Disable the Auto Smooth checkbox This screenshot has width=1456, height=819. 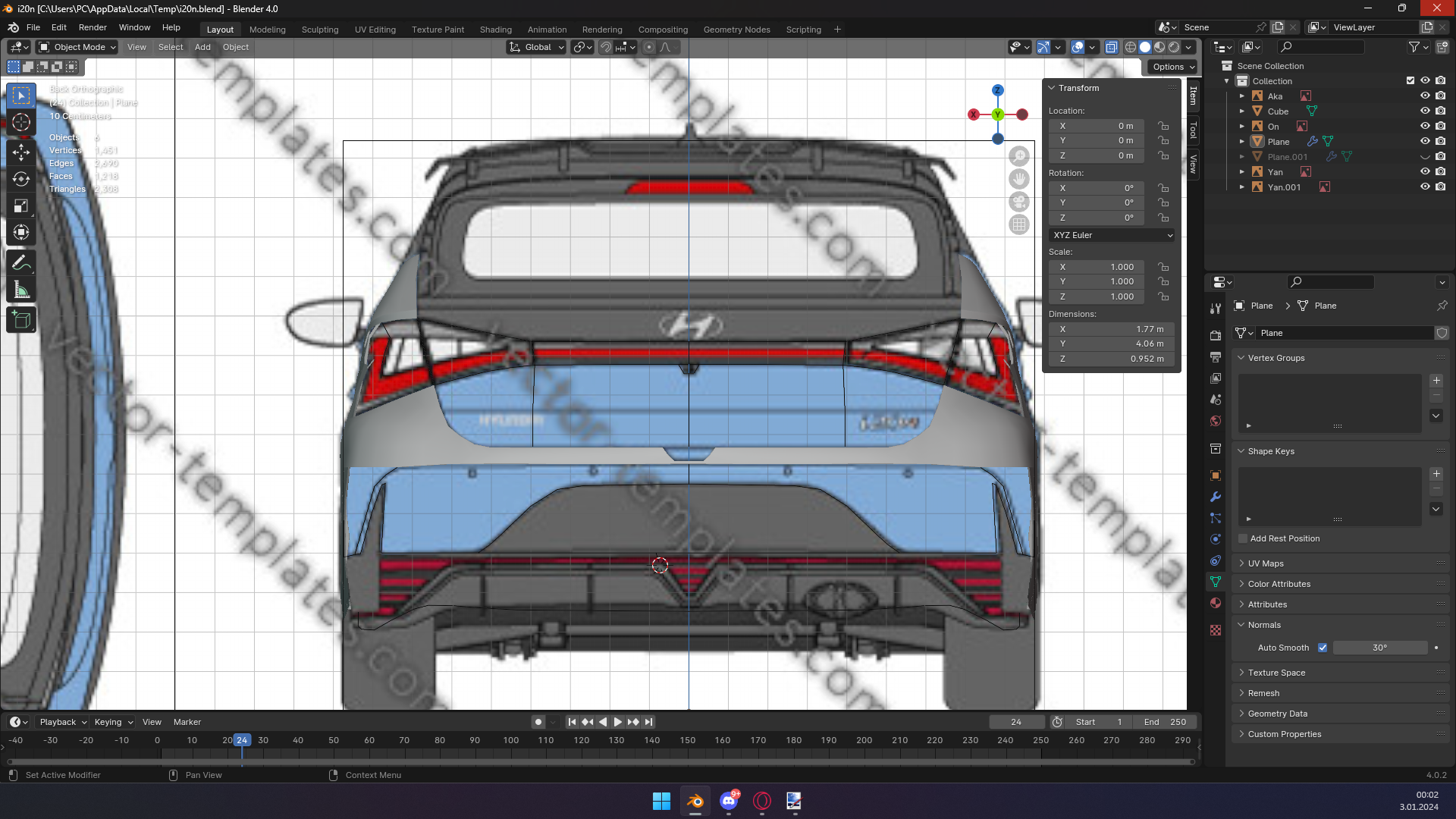(1323, 648)
